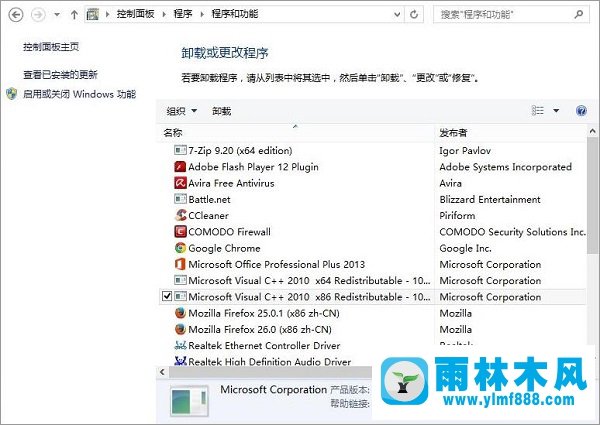Click the details pane program thumbnail
The height and width of the screenshot is (425, 600).
point(189,401)
